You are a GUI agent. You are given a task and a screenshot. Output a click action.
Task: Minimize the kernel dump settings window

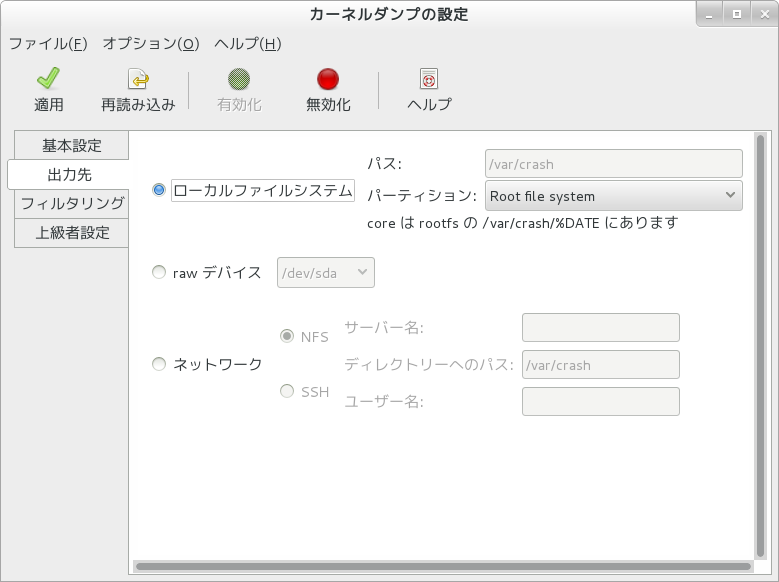(x=712, y=14)
